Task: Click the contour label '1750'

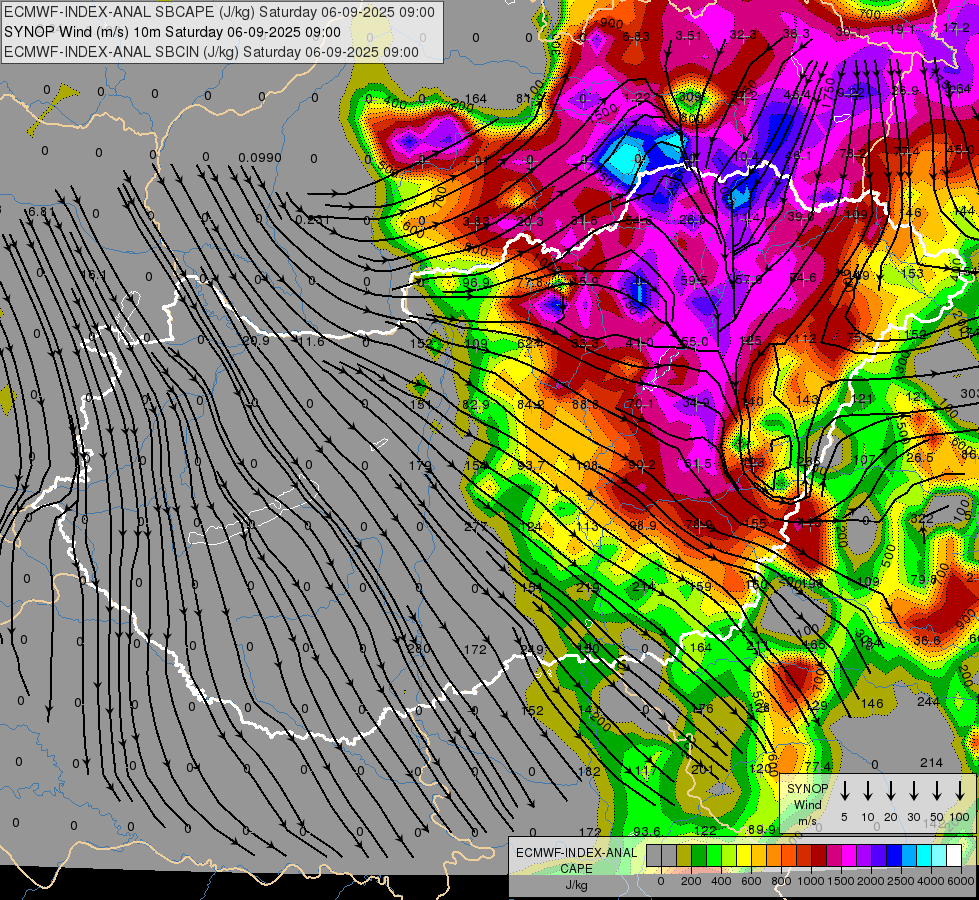Action: 829,93
